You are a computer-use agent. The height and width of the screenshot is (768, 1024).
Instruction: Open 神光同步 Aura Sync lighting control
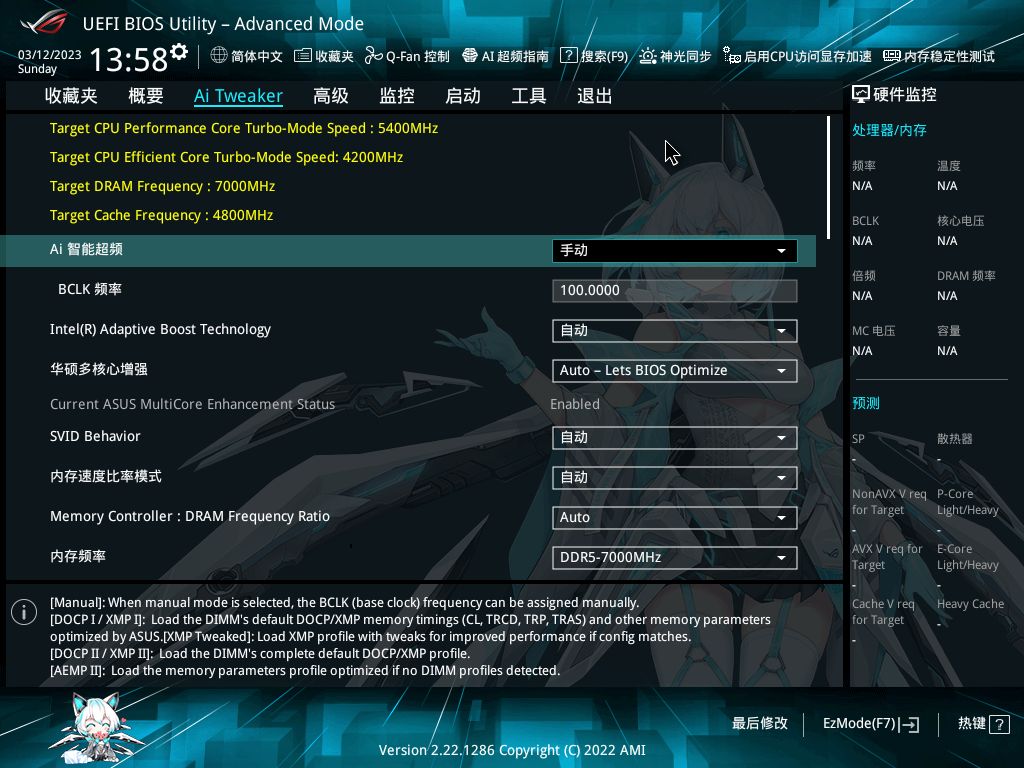(x=676, y=56)
